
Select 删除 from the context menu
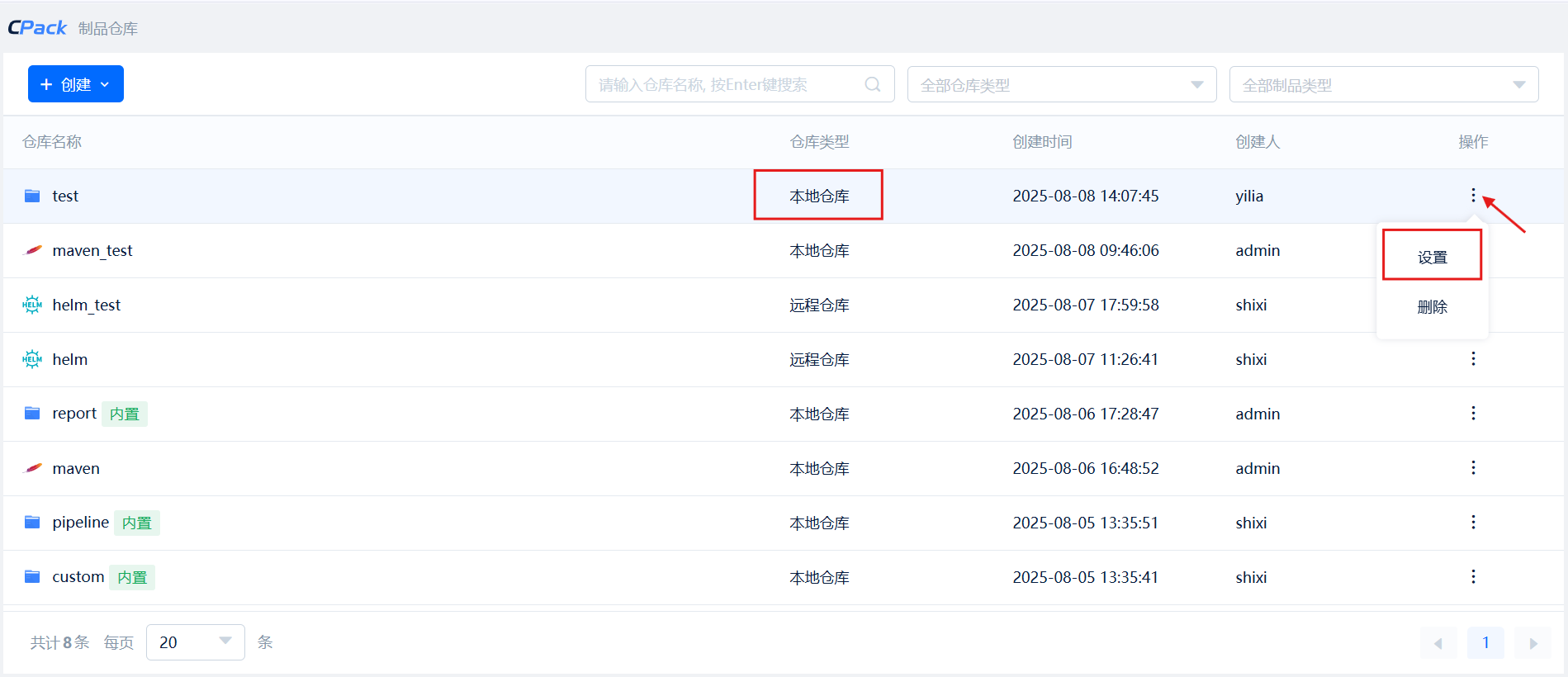1432,306
